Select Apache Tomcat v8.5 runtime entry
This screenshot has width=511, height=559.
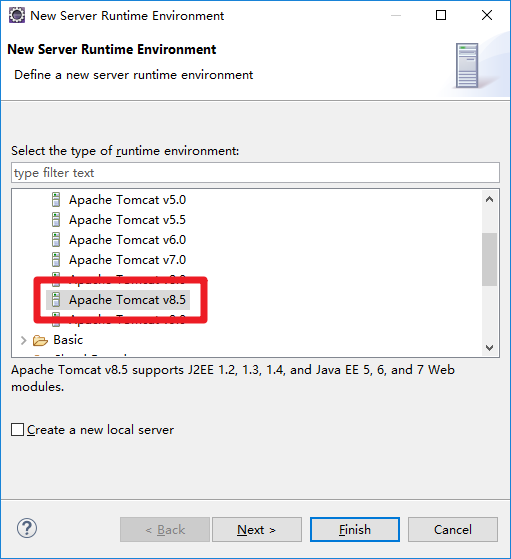tap(127, 300)
